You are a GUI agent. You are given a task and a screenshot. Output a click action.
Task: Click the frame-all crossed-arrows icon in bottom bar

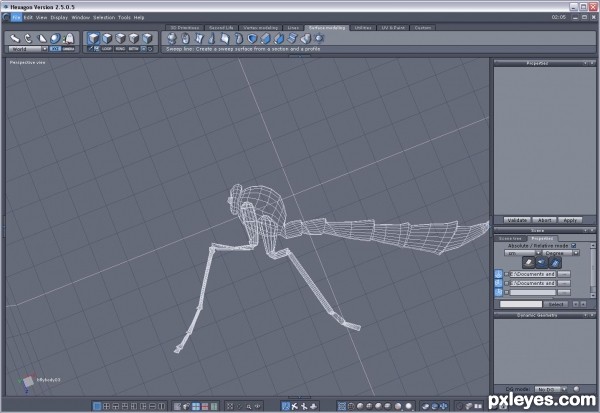click(230, 406)
